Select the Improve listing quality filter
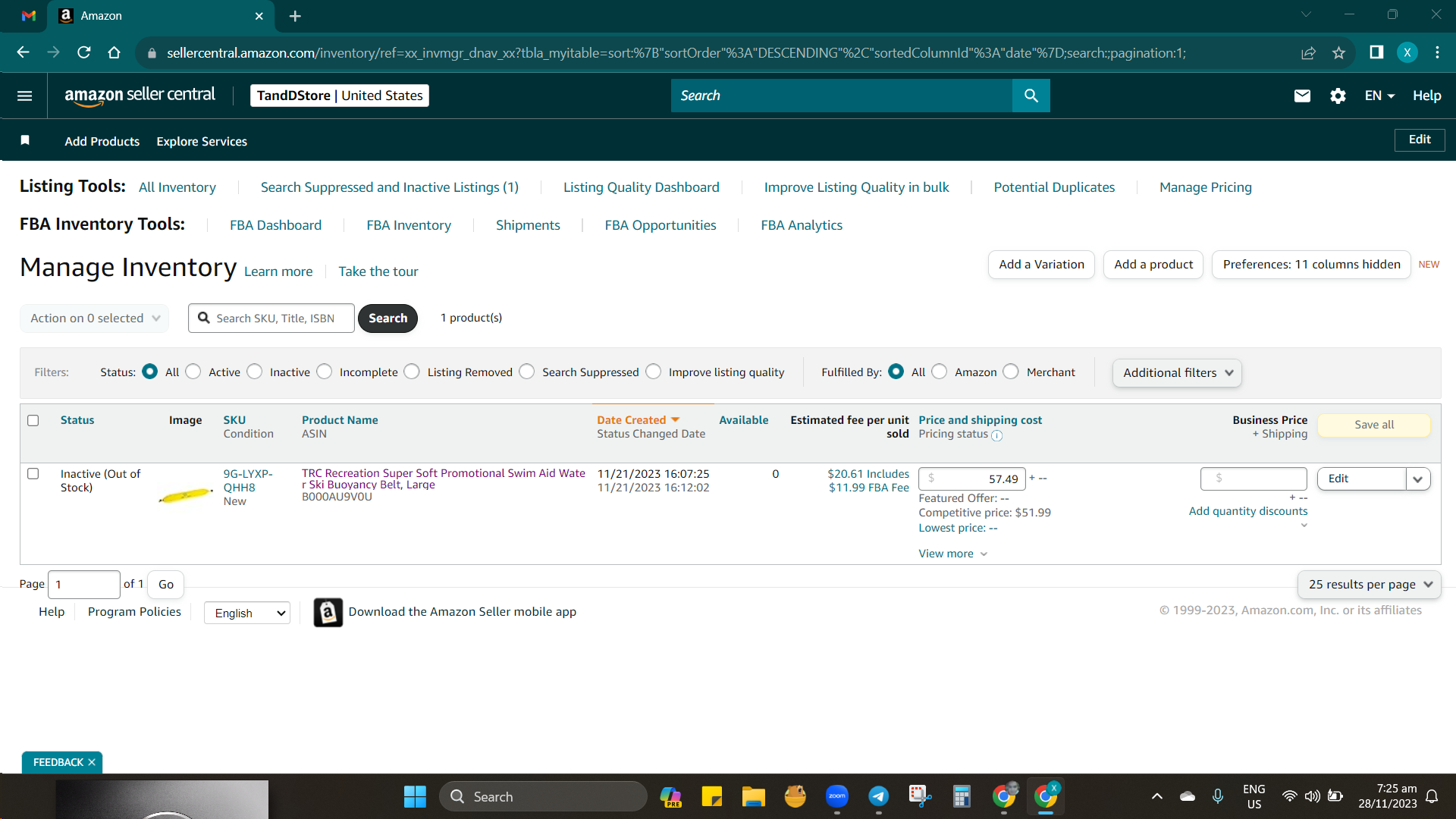The height and width of the screenshot is (819, 1456). pyautogui.click(x=654, y=372)
